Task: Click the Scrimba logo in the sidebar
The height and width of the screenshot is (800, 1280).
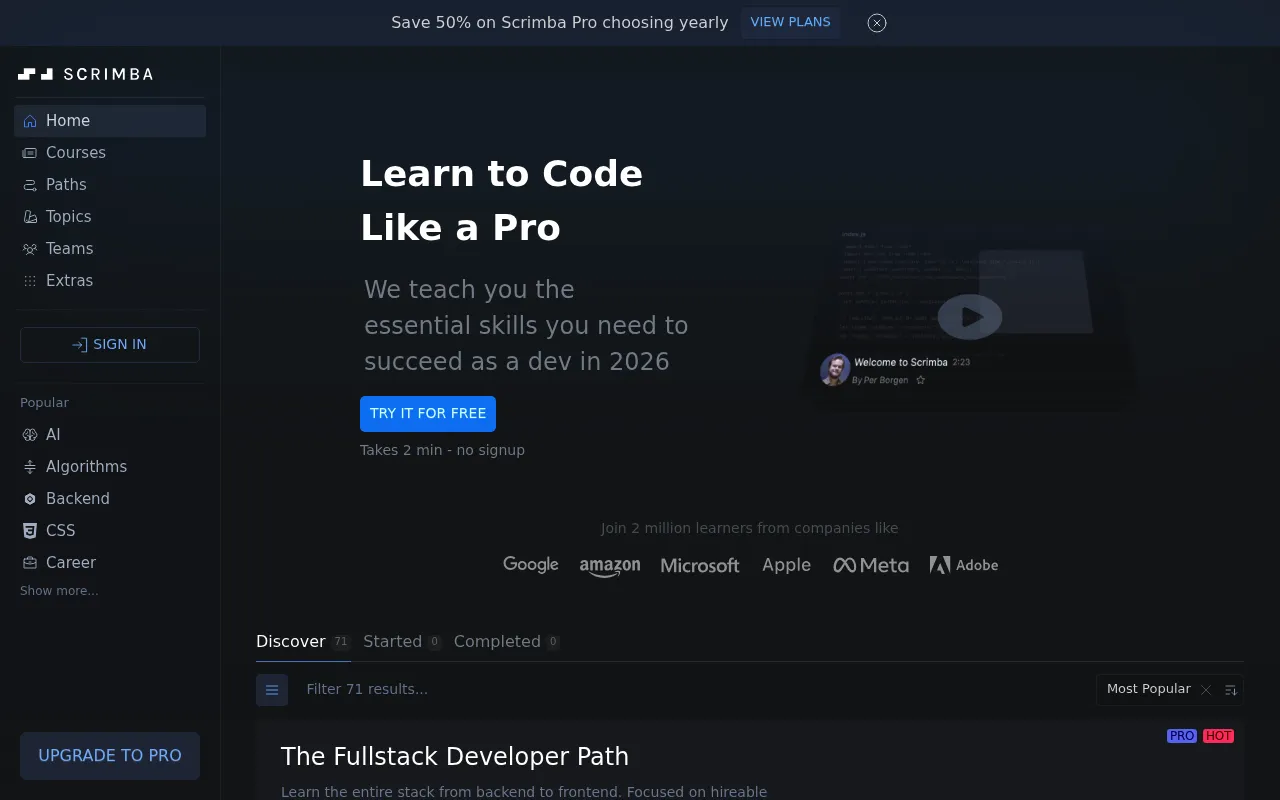Action: (86, 74)
